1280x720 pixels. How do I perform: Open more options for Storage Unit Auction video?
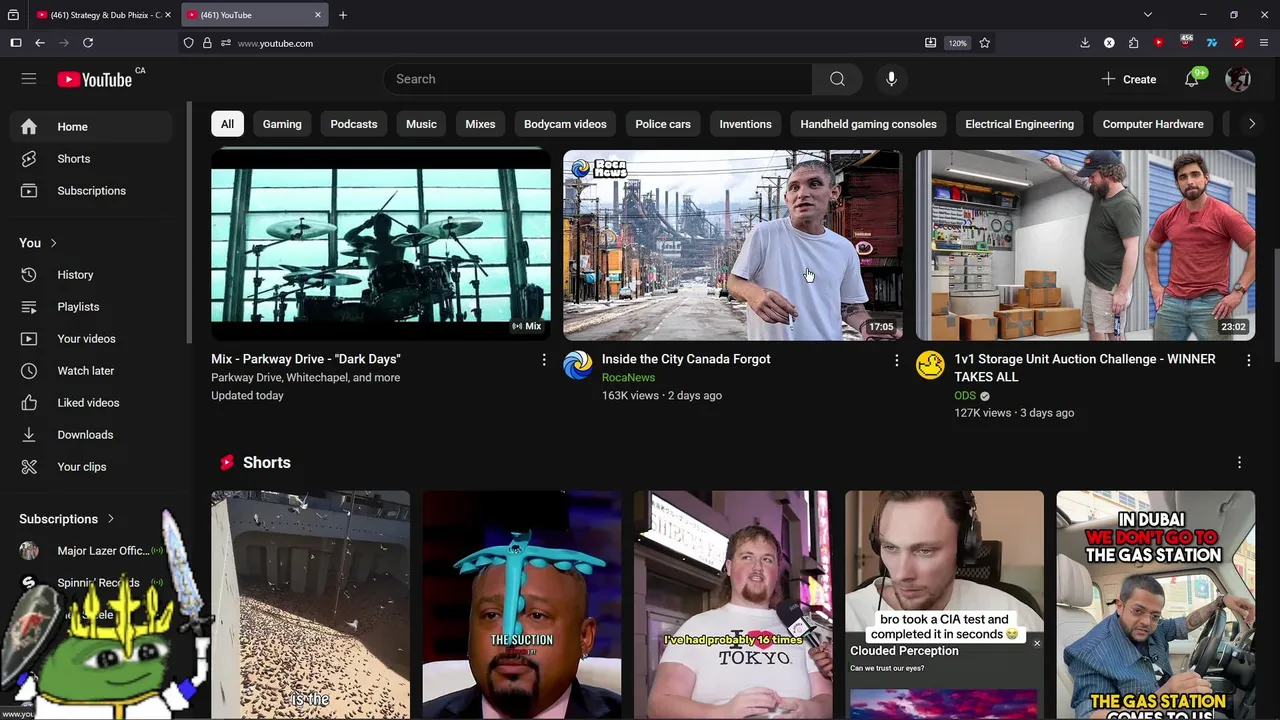pyautogui.click(x=1248, y=360)
